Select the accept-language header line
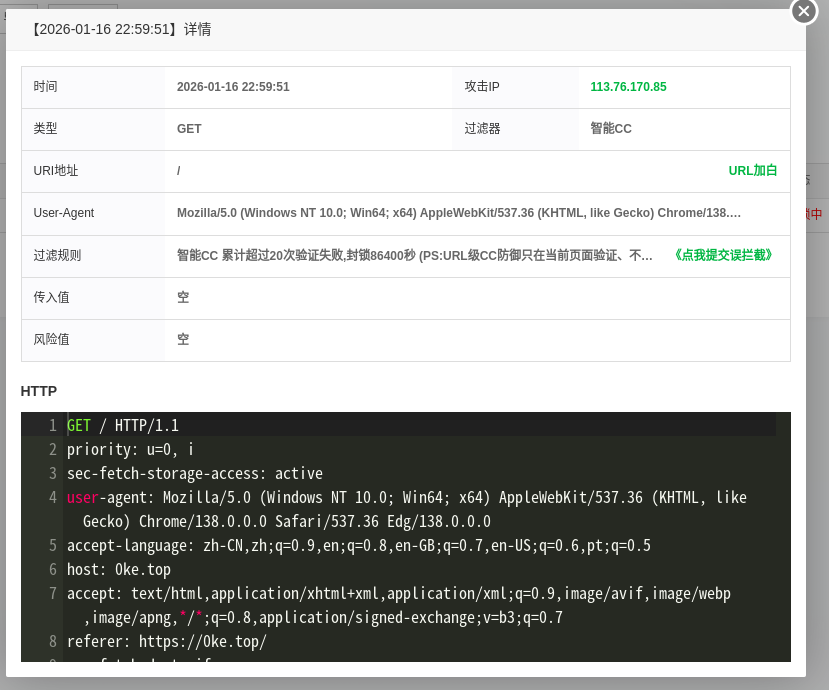The image size is (829, 690). (x=300, y=545)
